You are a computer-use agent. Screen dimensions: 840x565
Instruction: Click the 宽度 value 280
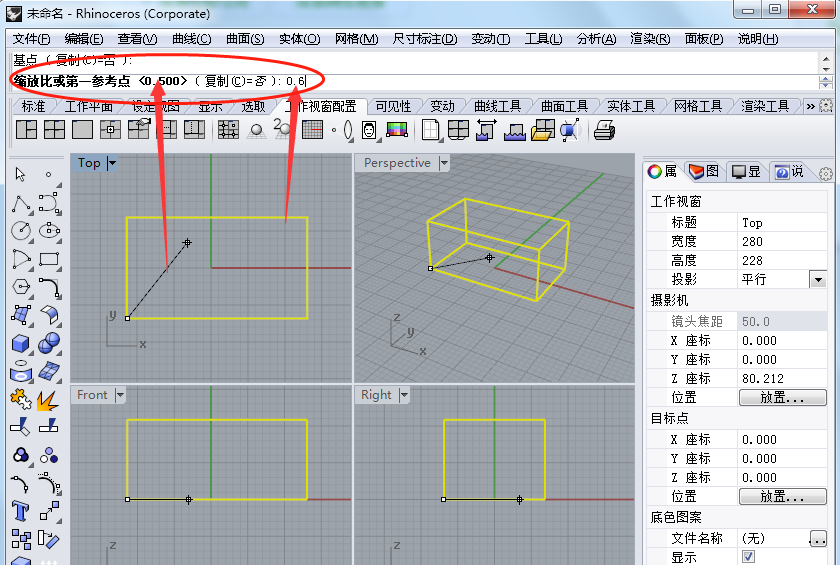(x=782, y=242)
